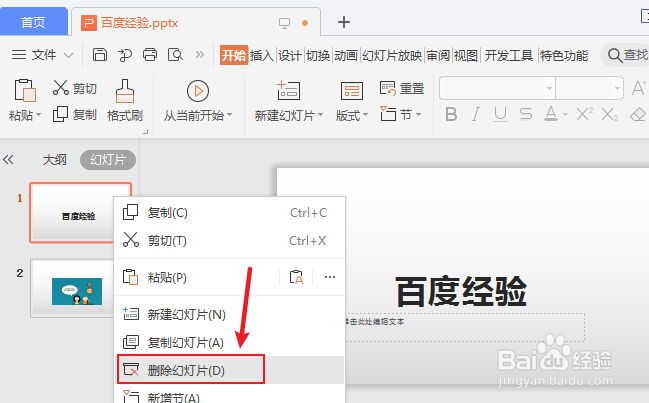Select slide 2 thumbnail
The width and height of the screenshot is (649, 403).
click(x=72, y=288)
